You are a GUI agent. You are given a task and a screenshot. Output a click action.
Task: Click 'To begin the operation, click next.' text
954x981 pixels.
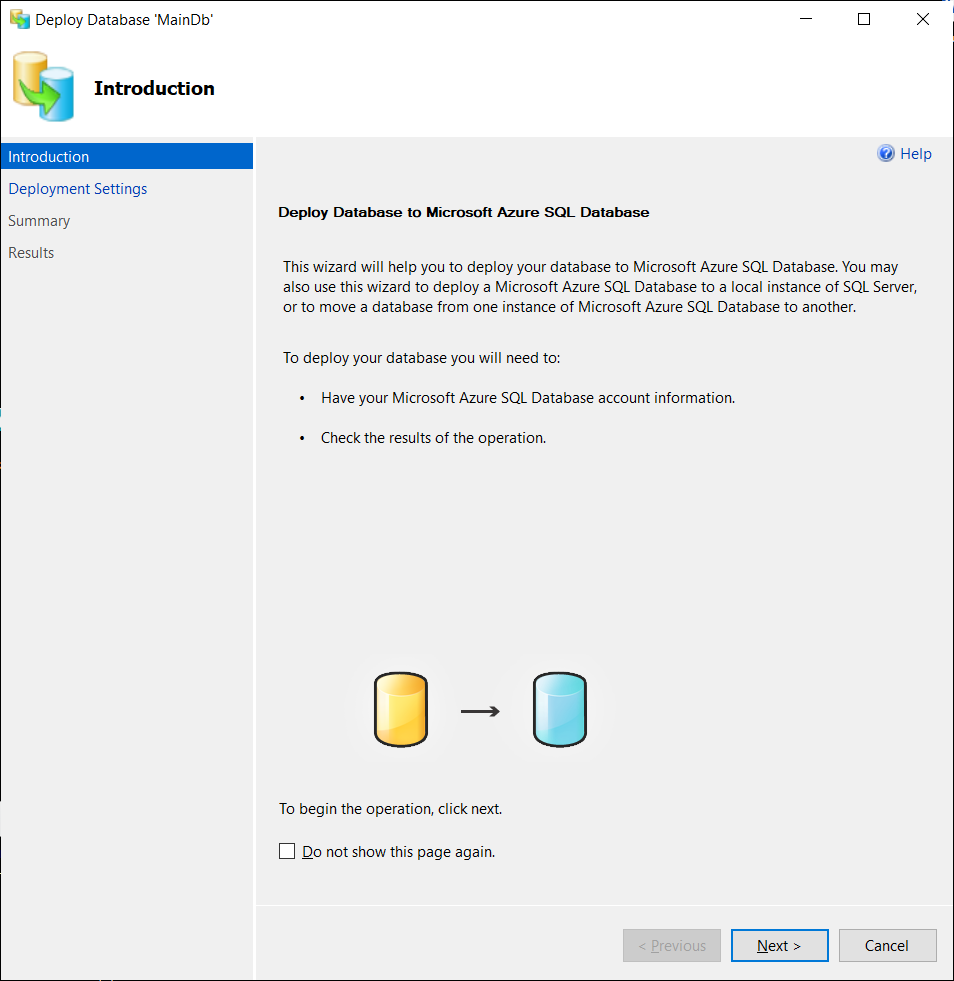[x=390, y=809]
